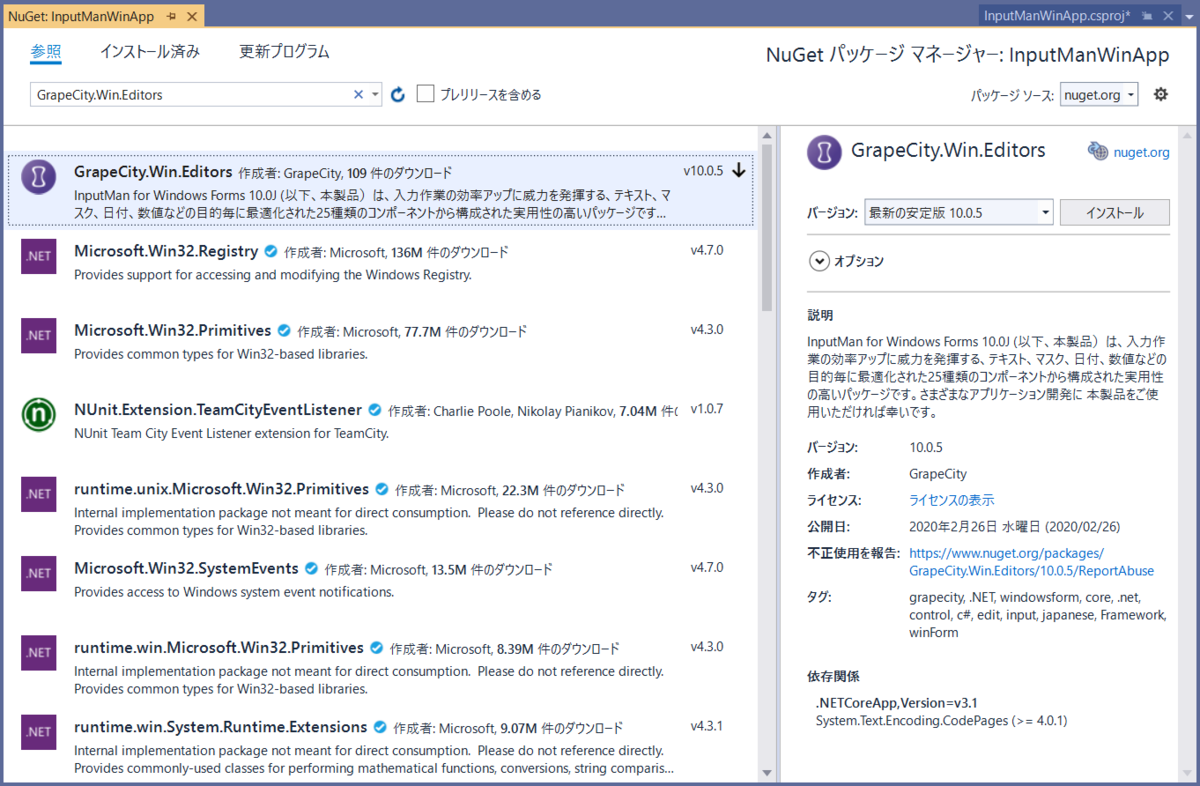Click the runtime.win.Microsoft.Win32.Primitives .NET icon
The image size is (1200, 786).
[x=38, y=652]
